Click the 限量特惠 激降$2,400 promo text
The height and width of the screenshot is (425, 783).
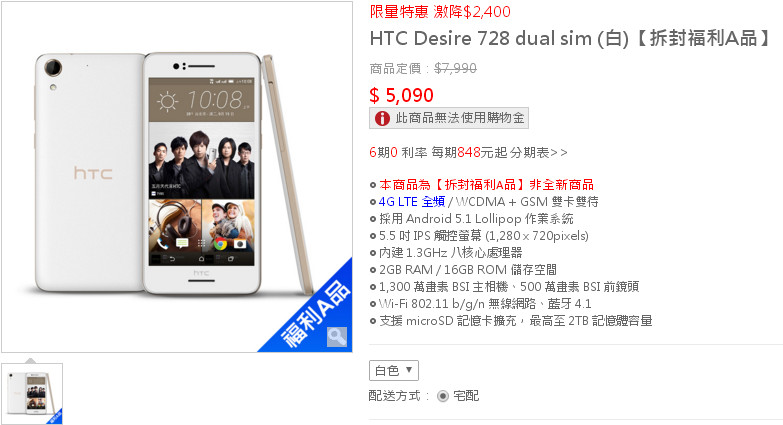coord(440,11)
